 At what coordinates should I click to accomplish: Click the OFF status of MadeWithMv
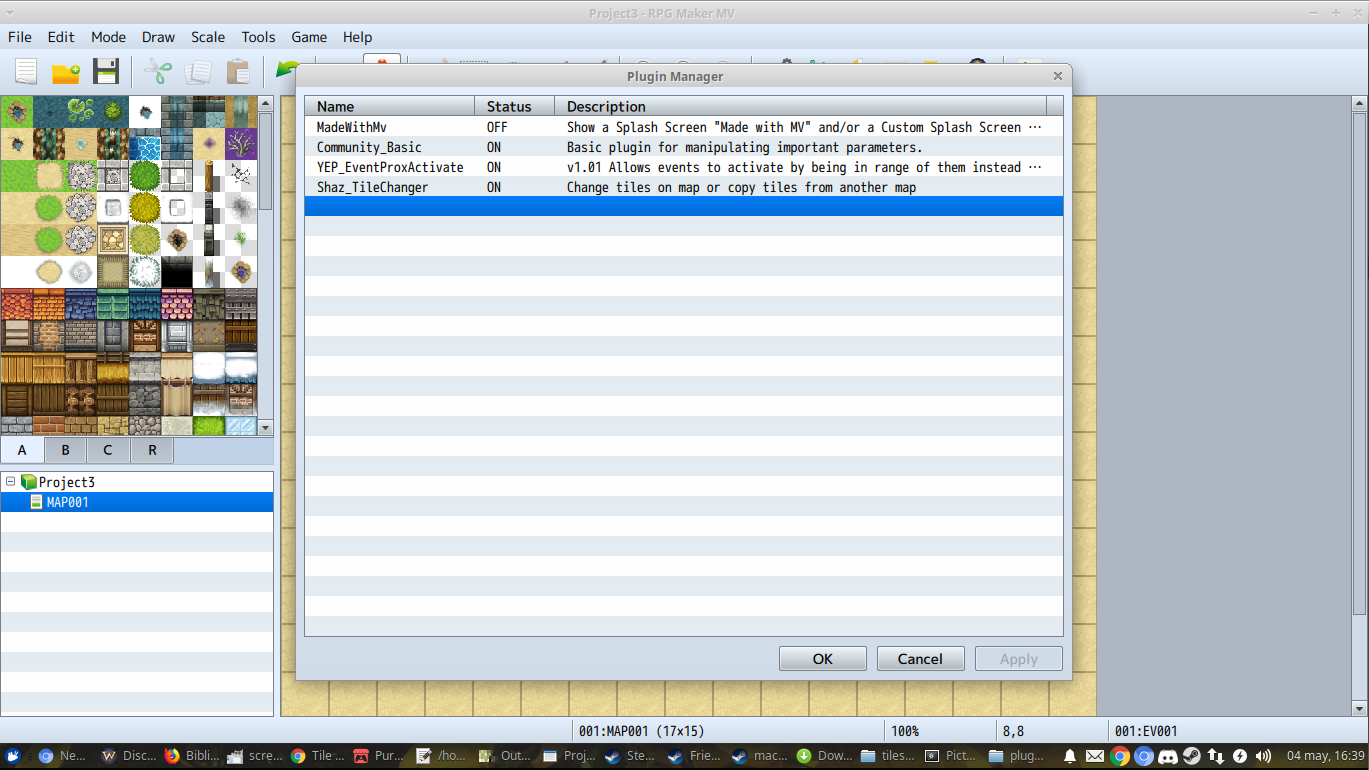pyautogui.click(x=497, y=127)
